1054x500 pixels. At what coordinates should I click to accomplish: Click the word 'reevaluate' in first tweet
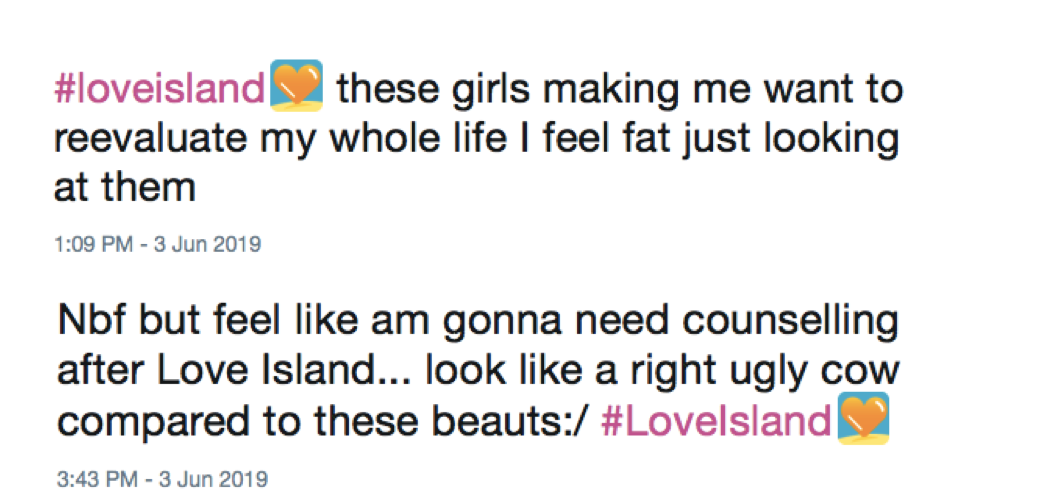click(143, 139)
